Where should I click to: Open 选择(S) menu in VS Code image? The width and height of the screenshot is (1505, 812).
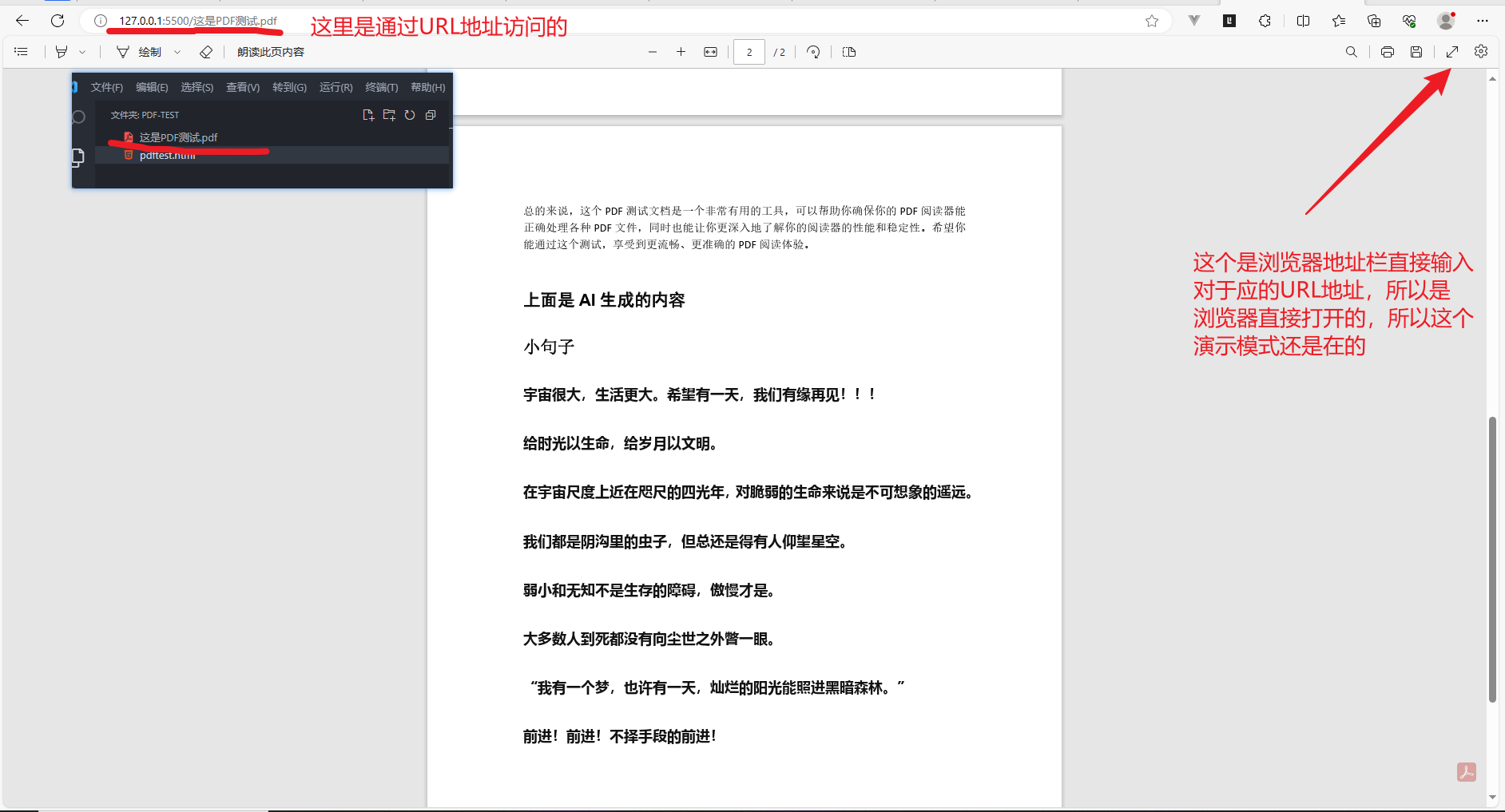pyautogui.click(x=197, y=87)
